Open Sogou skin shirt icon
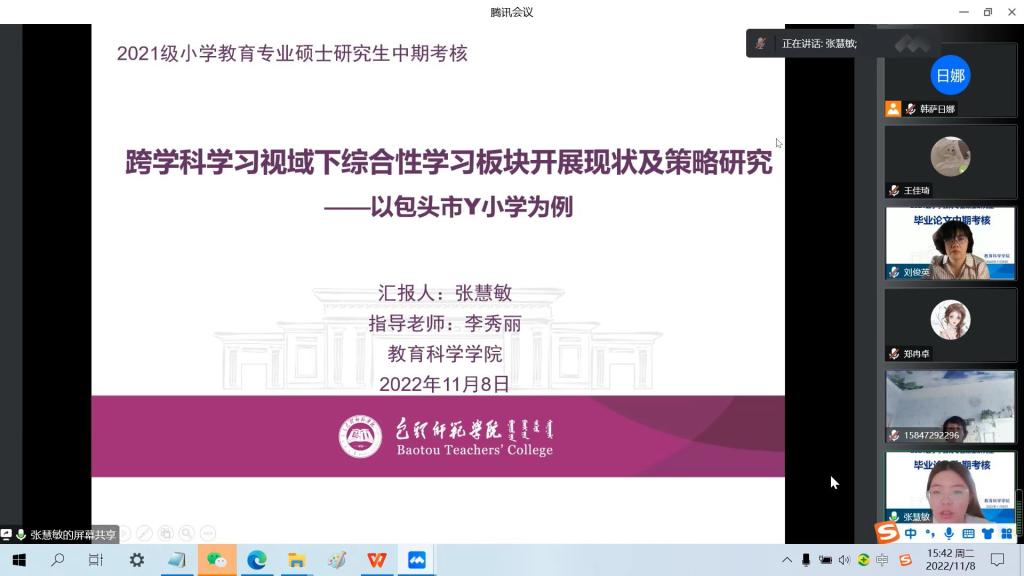Screen dimensions: 1024x576 [988, 534]
